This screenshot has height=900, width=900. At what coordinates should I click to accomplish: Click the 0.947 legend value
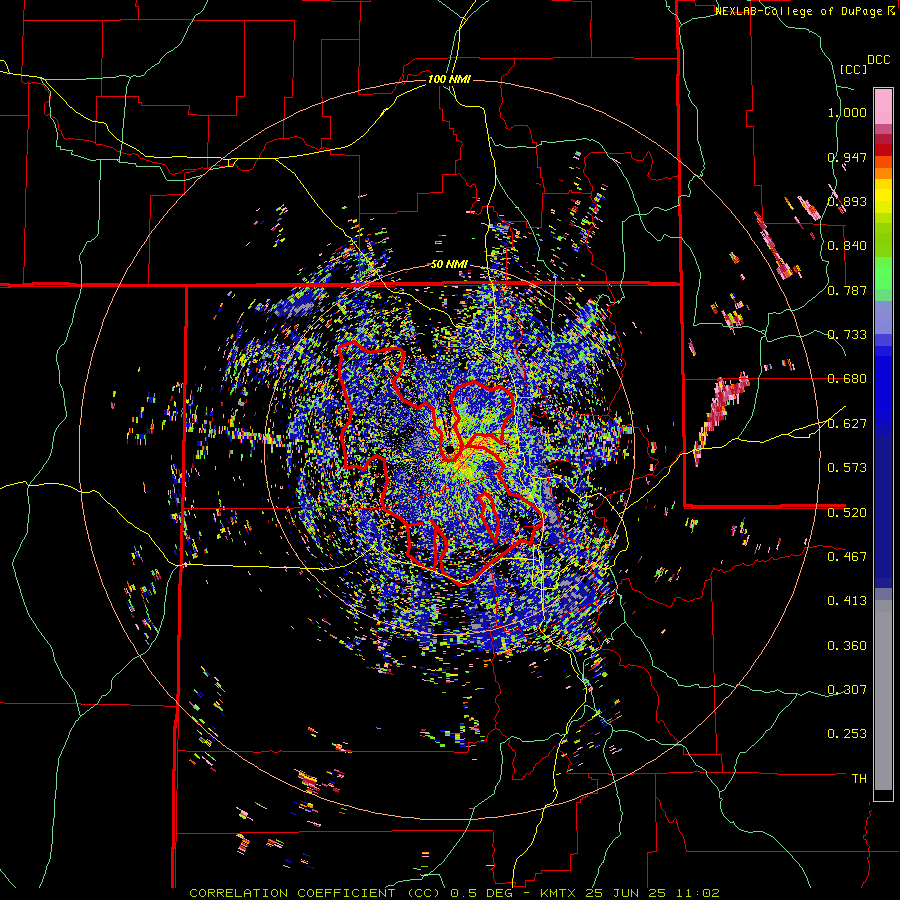click(x=847, y=157)
